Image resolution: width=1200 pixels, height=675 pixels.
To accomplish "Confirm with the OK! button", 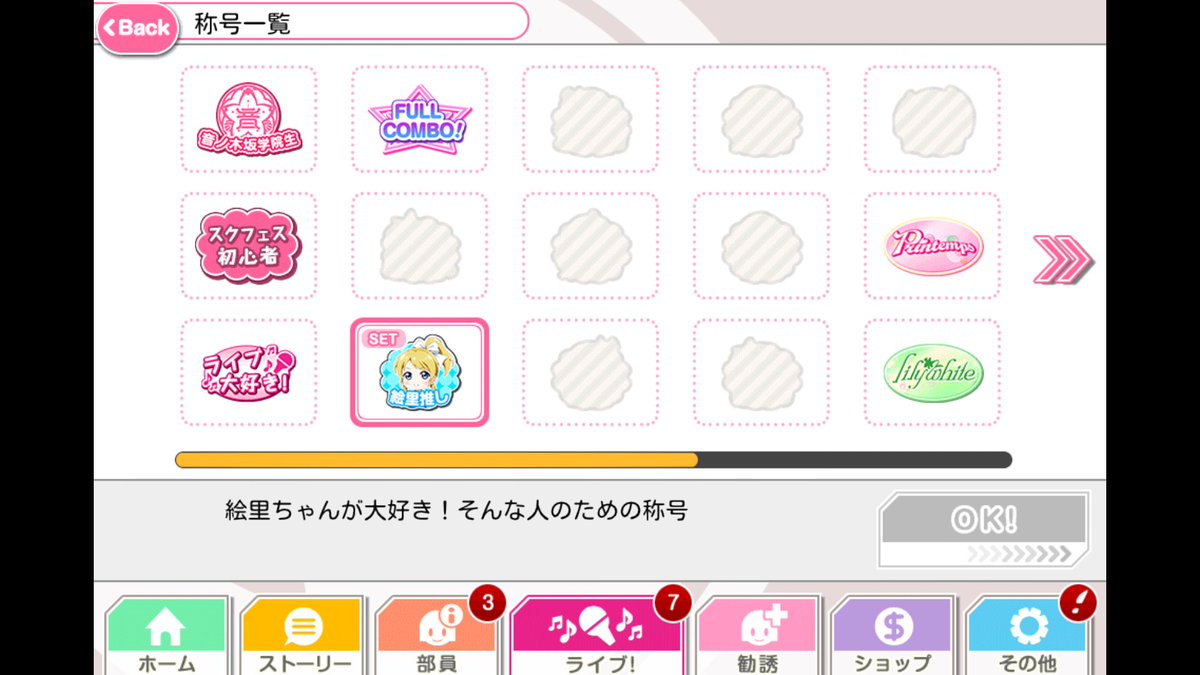I will [x=983, y=529].
